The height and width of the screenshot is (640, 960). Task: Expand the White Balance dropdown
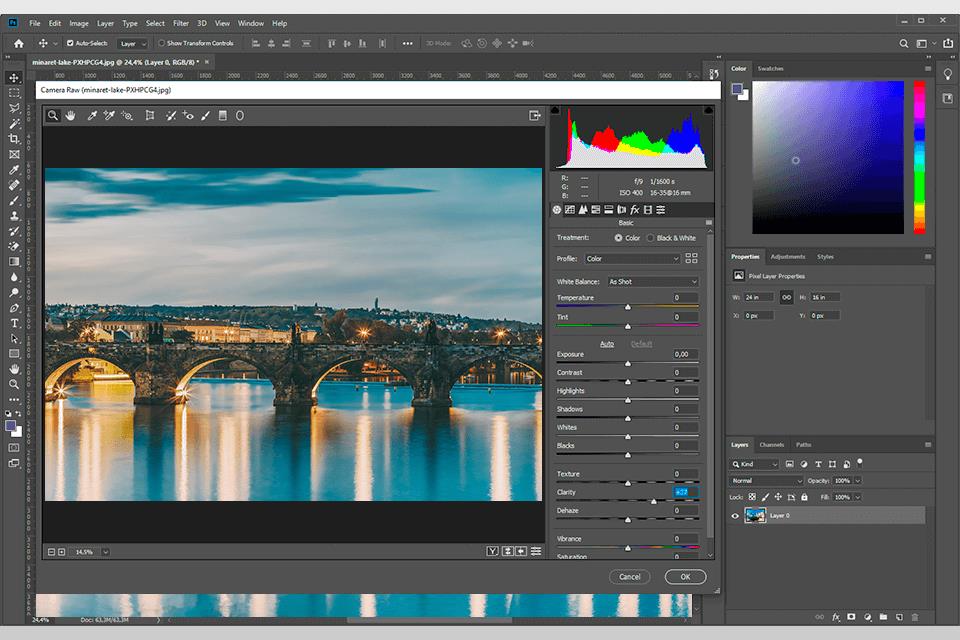click(x=652, y=282)
